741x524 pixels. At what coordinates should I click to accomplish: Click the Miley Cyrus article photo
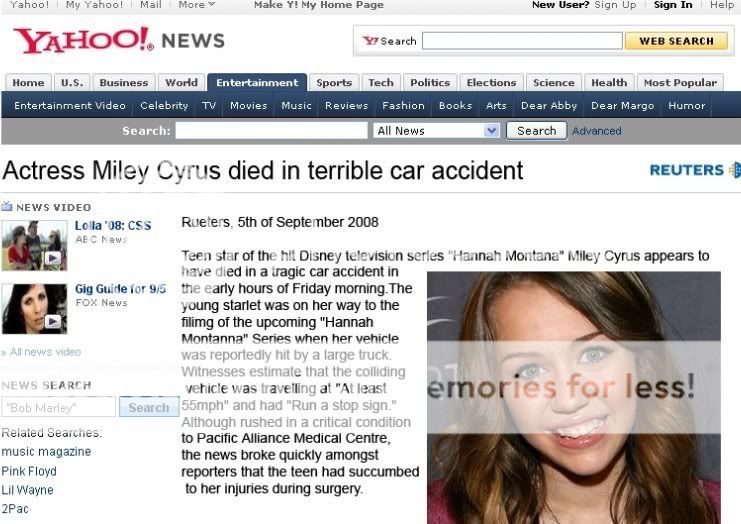point(574,397)
